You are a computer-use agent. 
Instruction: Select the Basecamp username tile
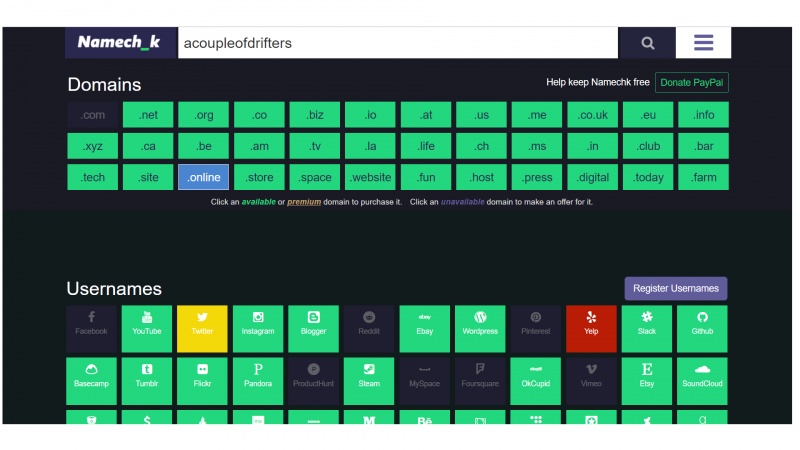(x=91, y=381)
